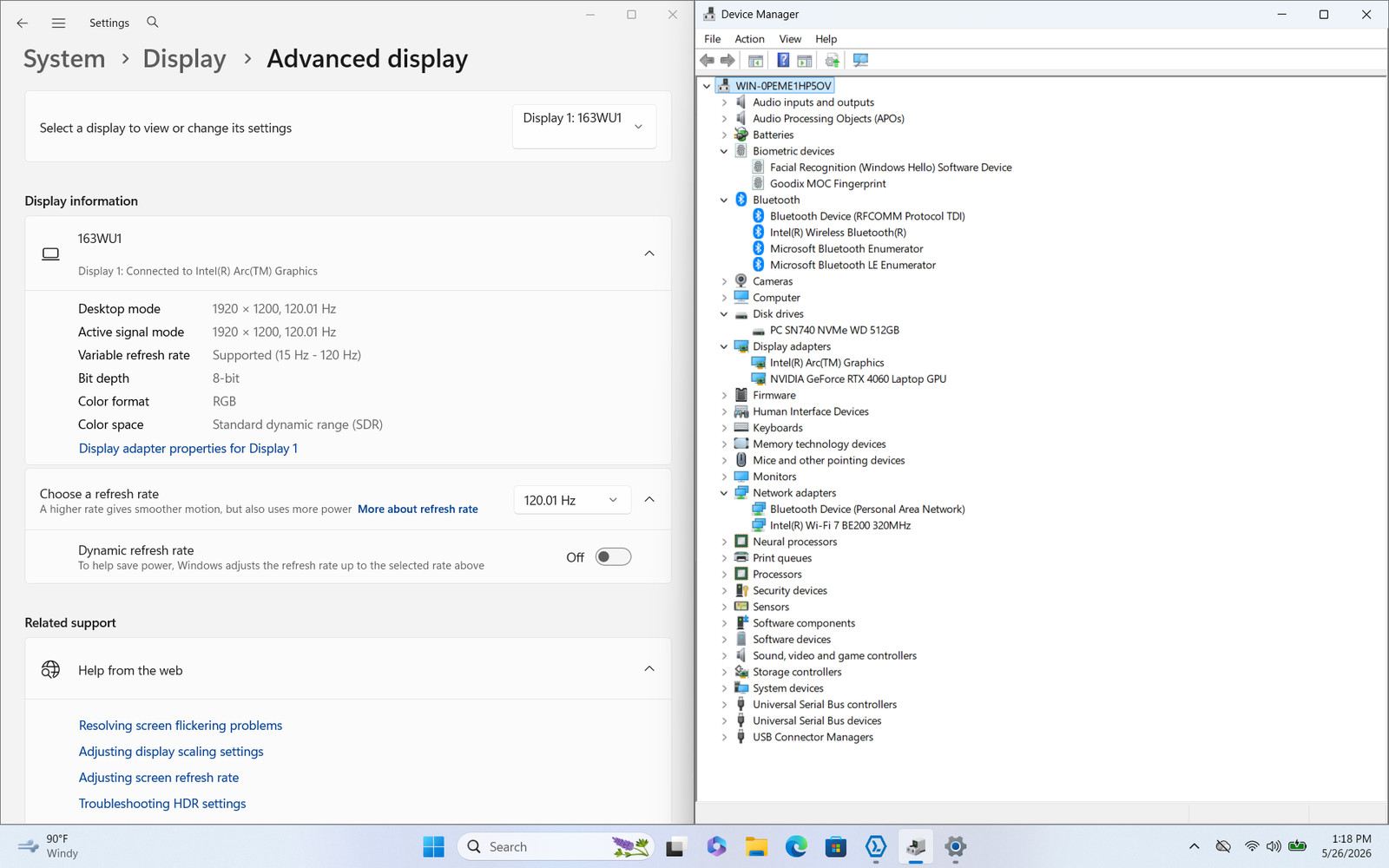Screen dimensions: 1389x868
Task: Go to Display breadcrumb
Action: click(x=184, y=59)
